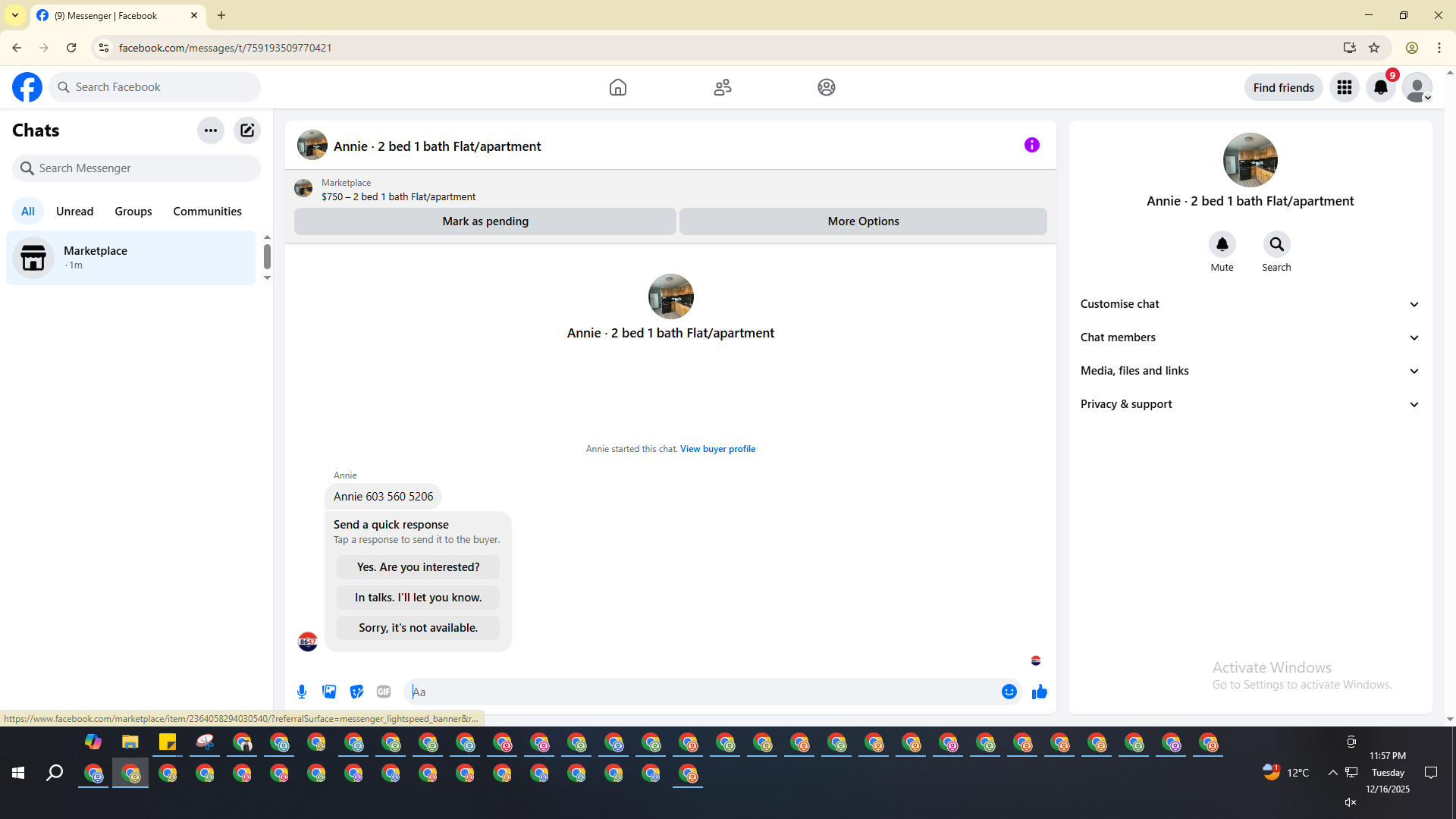Image resolution: width=1456 pixels, height=819 pixels.
Task: Send quick reply 'Yes. Are you interested?'
Action: pyautogui.click(x=418, y=567)
